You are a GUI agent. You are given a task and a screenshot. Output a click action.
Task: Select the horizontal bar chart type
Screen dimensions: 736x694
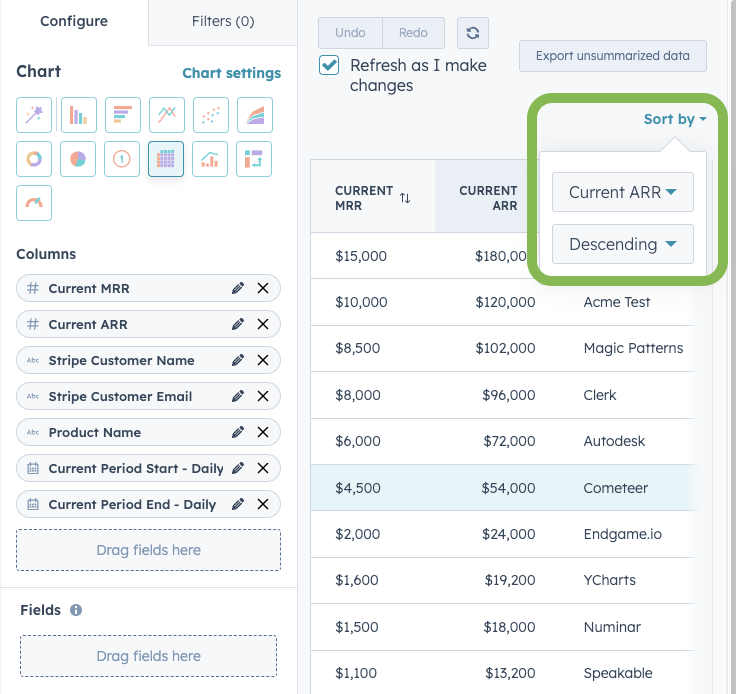[122, 115]
